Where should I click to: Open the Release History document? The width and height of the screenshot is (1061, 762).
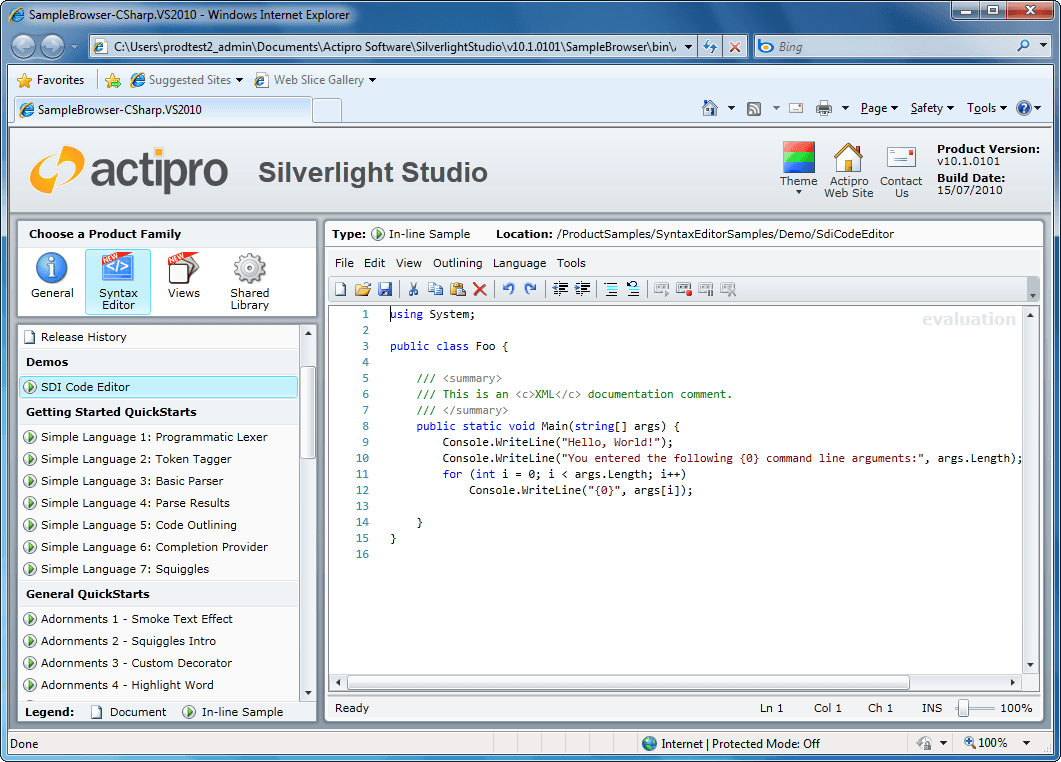[x=83, y=337]
